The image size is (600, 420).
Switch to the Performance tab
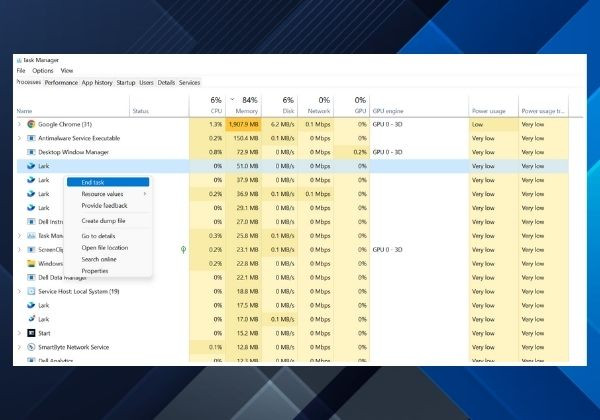pos(61,83)
